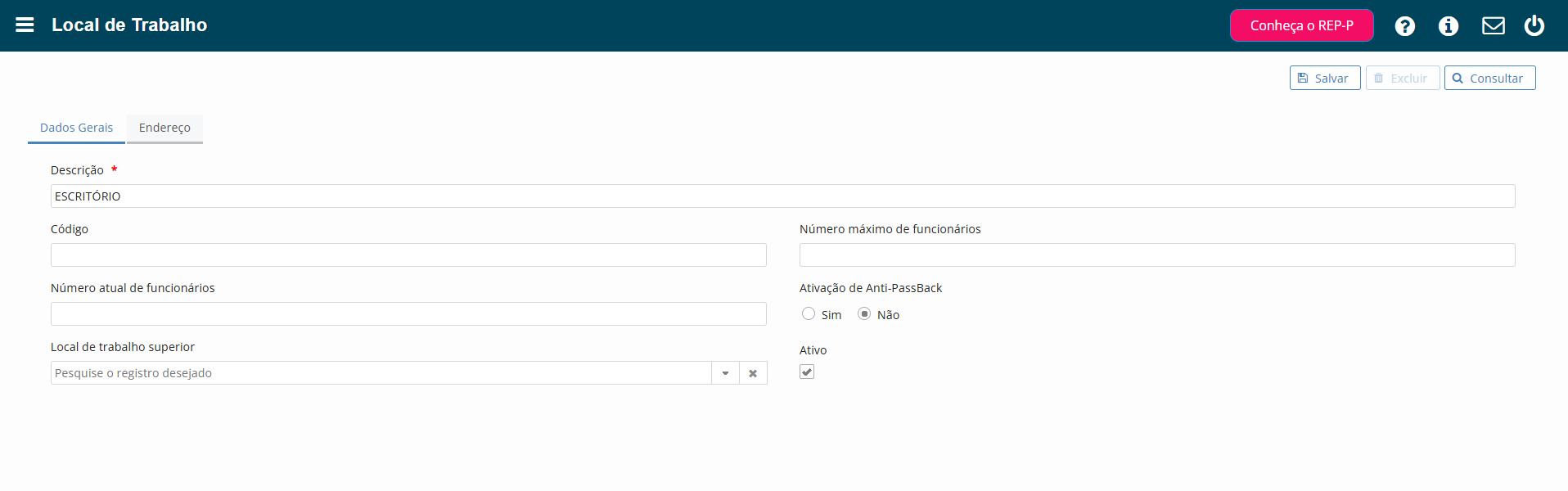Save the record with Salvar

coord(1325,78)
